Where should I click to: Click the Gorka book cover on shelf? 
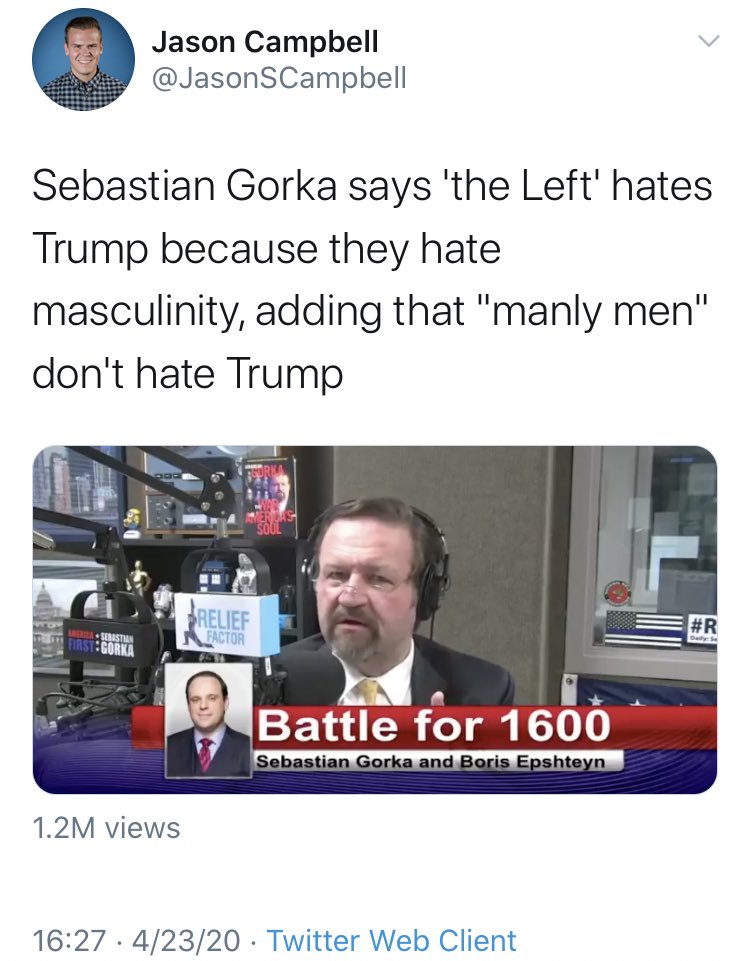(268, 497)
